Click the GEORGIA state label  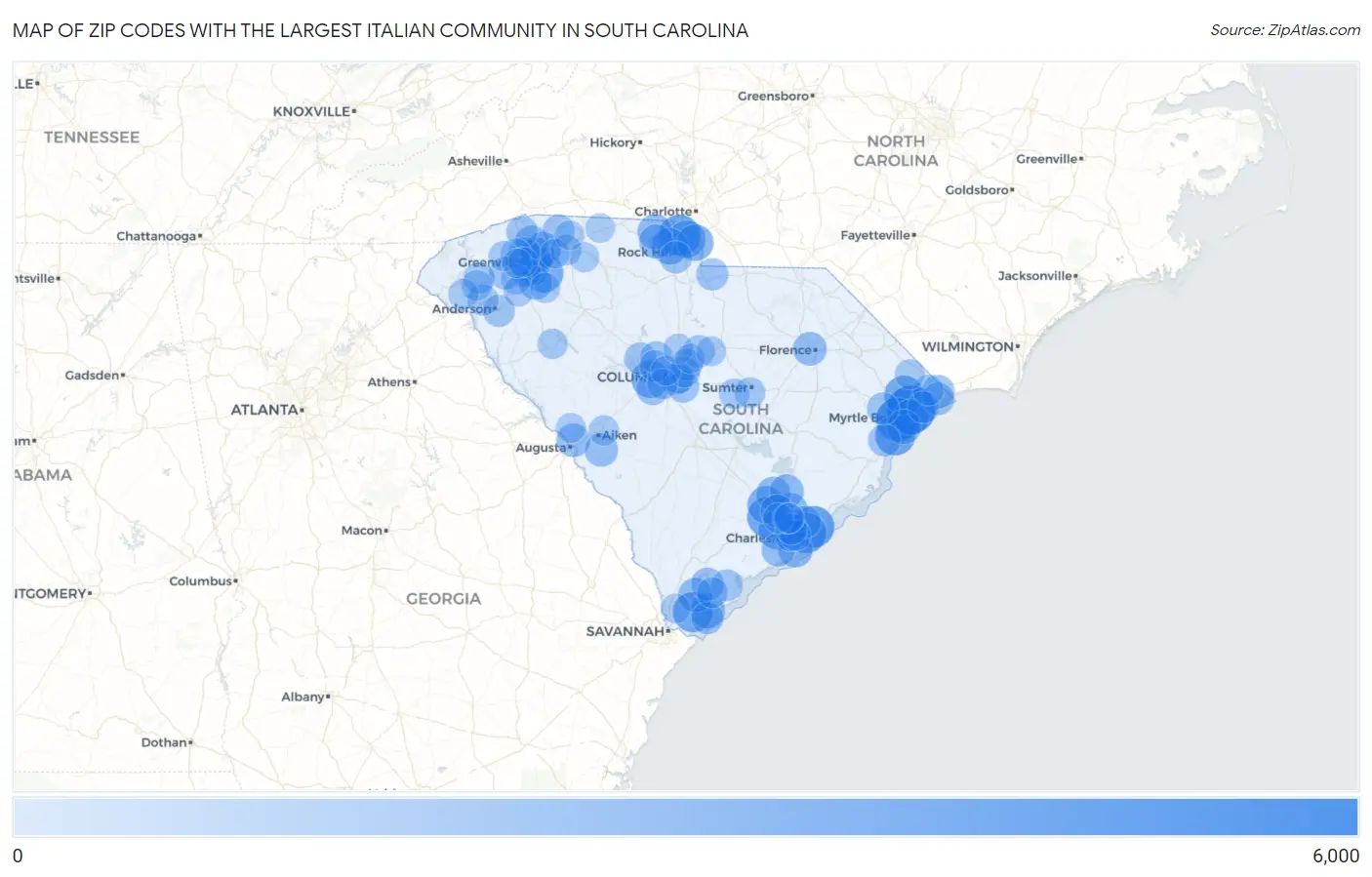(444, 599)
